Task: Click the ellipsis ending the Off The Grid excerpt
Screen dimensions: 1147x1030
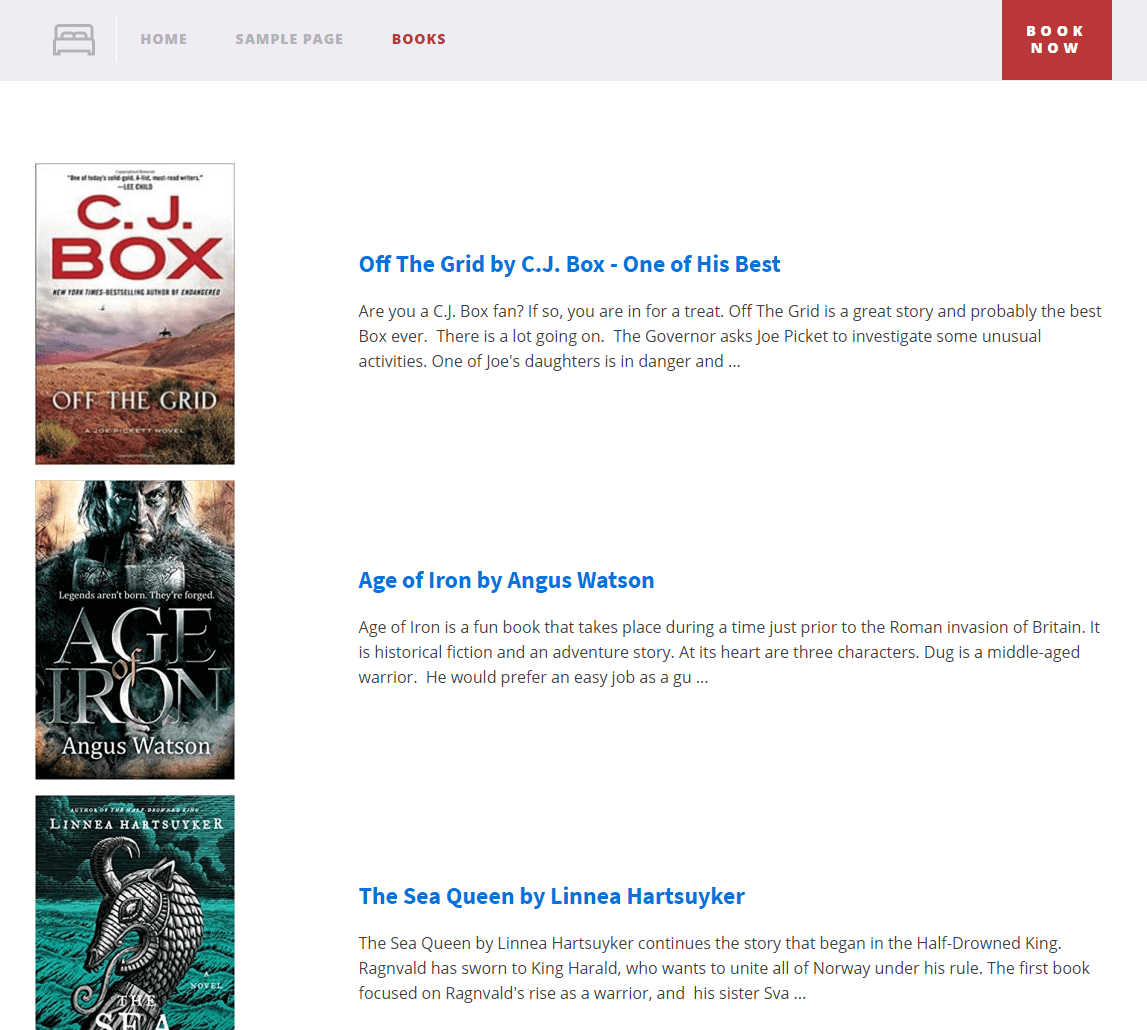Action: pos(734,361)
